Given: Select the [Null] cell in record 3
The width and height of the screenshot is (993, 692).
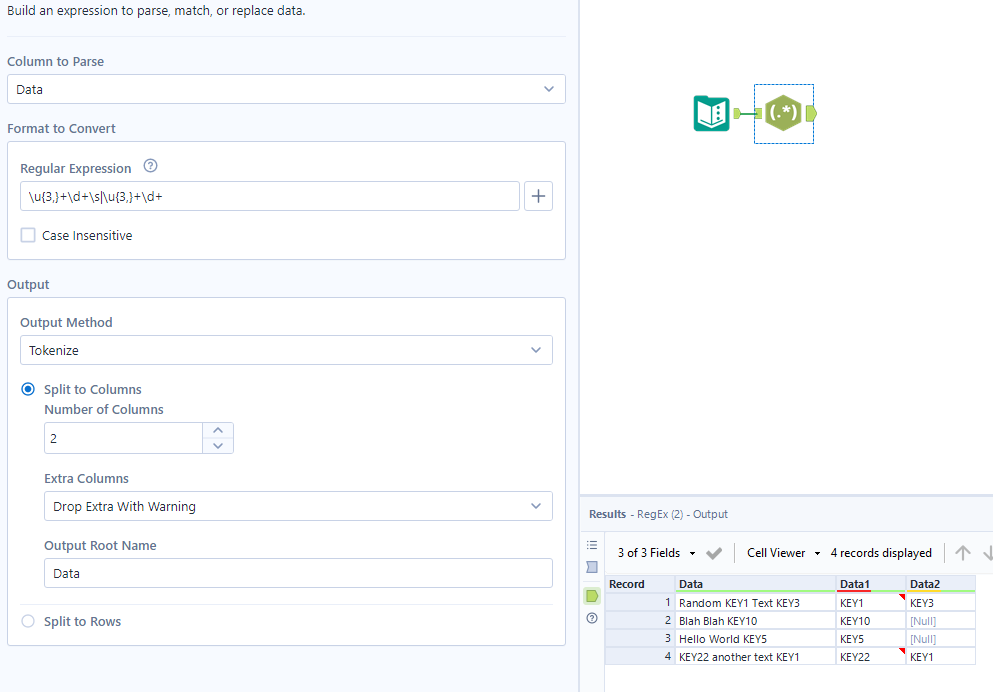Looking at the screenshot, I should (x=941, y=639).
